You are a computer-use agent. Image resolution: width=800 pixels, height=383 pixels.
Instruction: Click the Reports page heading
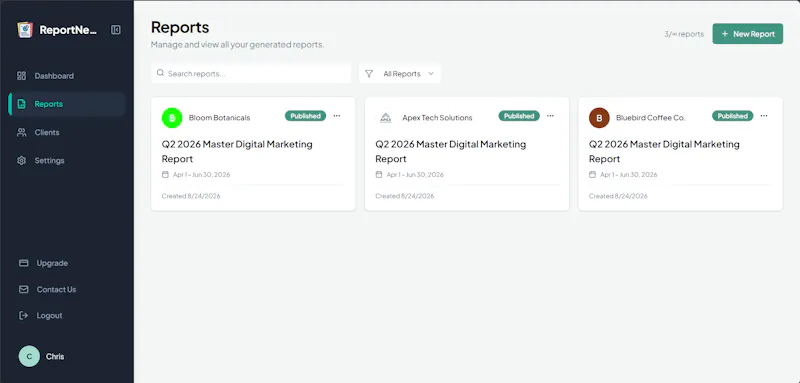(x=180, y=28)
